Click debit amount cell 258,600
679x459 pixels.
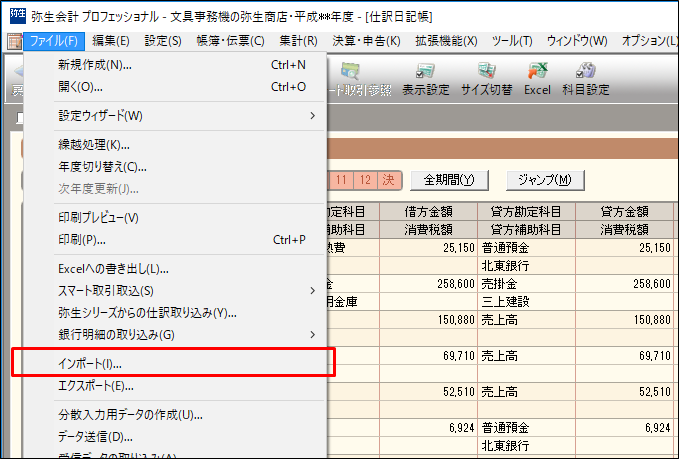pyautogui.click(x=428, y=284)
